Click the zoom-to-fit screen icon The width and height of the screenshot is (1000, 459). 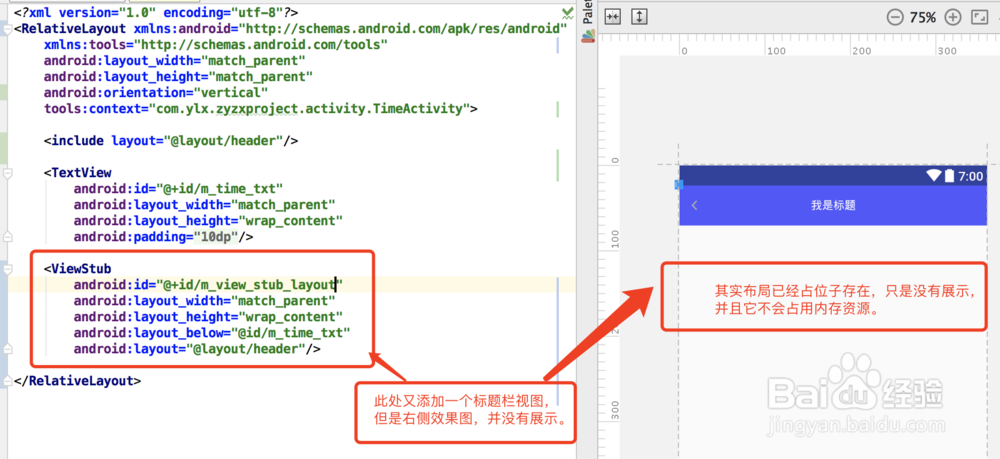[x=979, y=18]
